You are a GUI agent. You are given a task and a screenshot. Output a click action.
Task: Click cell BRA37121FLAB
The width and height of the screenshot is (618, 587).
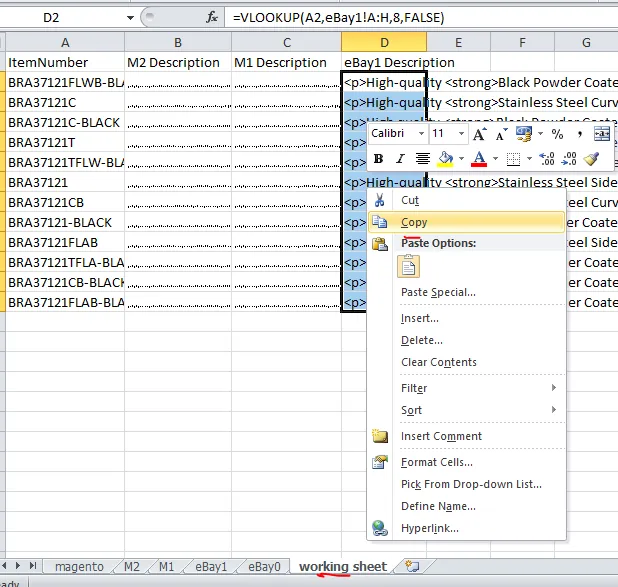coord(65,243)
